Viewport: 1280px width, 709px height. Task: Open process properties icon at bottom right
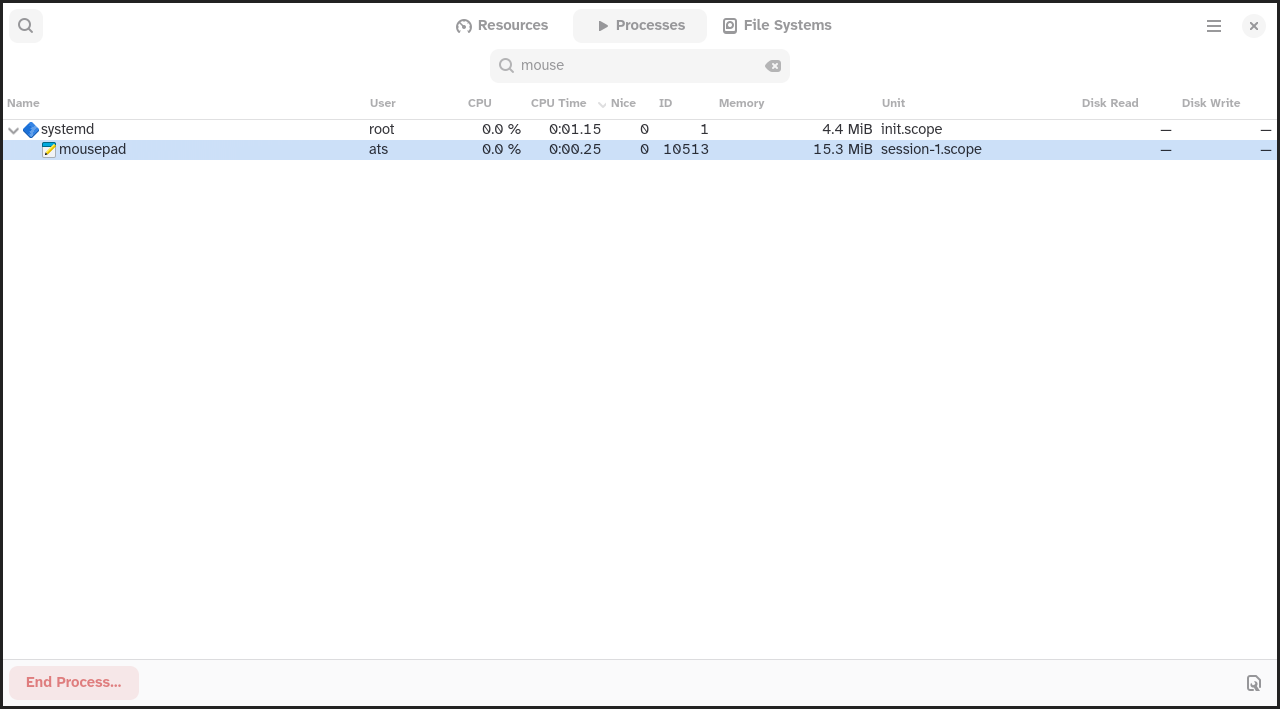click(1254, 683)
